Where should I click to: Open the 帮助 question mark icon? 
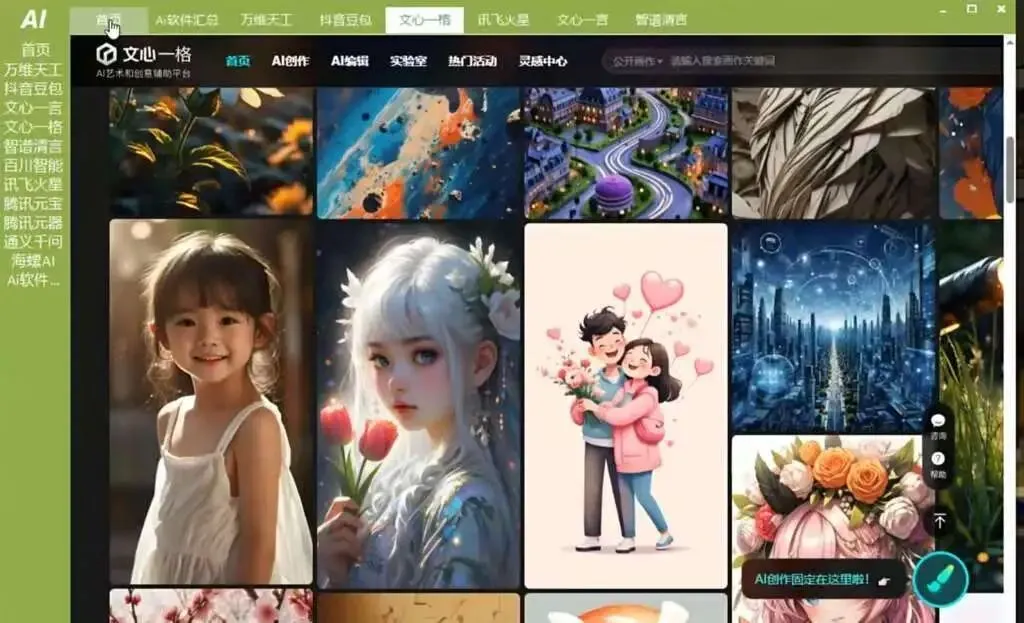click(938, 458)
